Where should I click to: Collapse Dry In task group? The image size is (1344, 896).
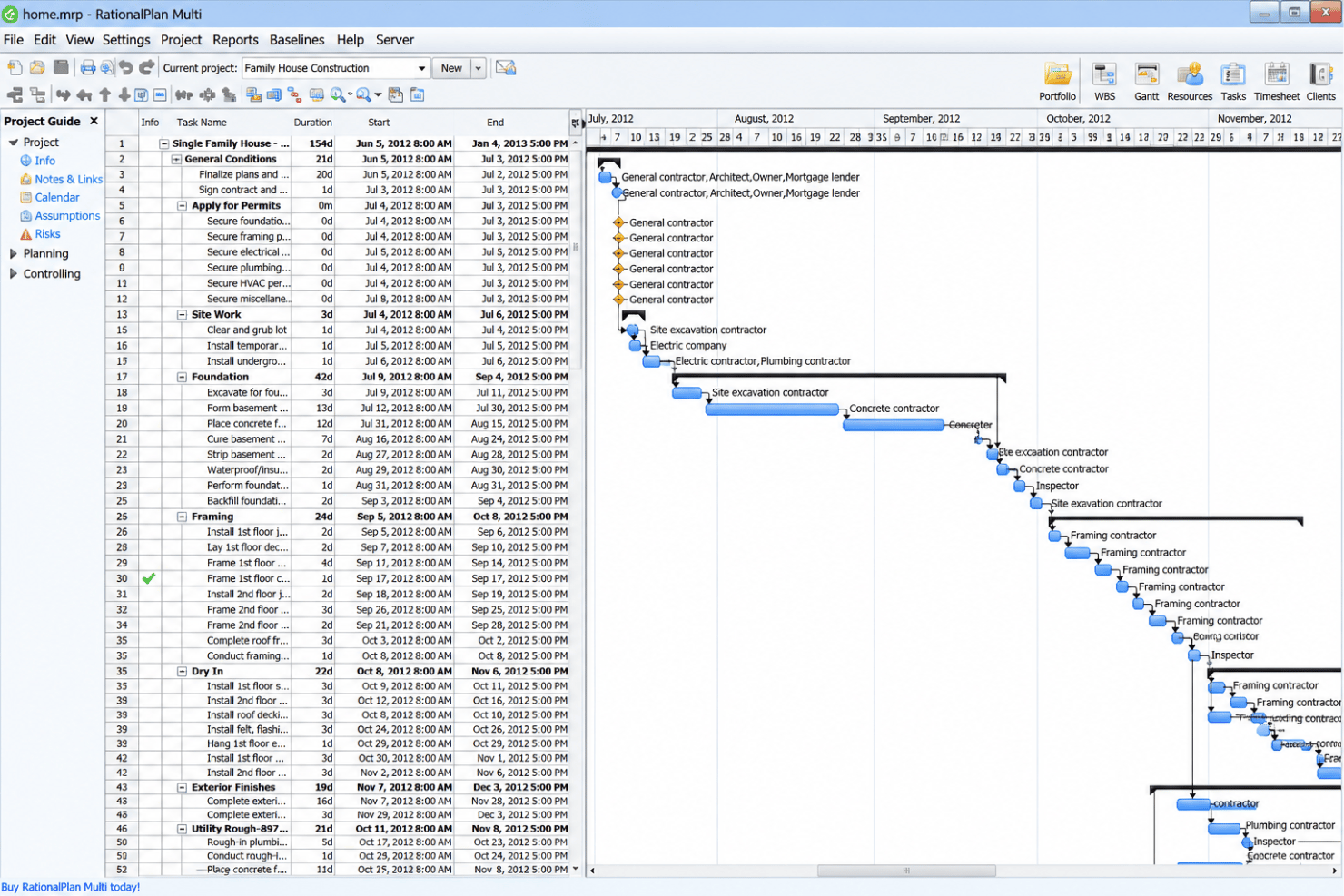click(182, 672)
